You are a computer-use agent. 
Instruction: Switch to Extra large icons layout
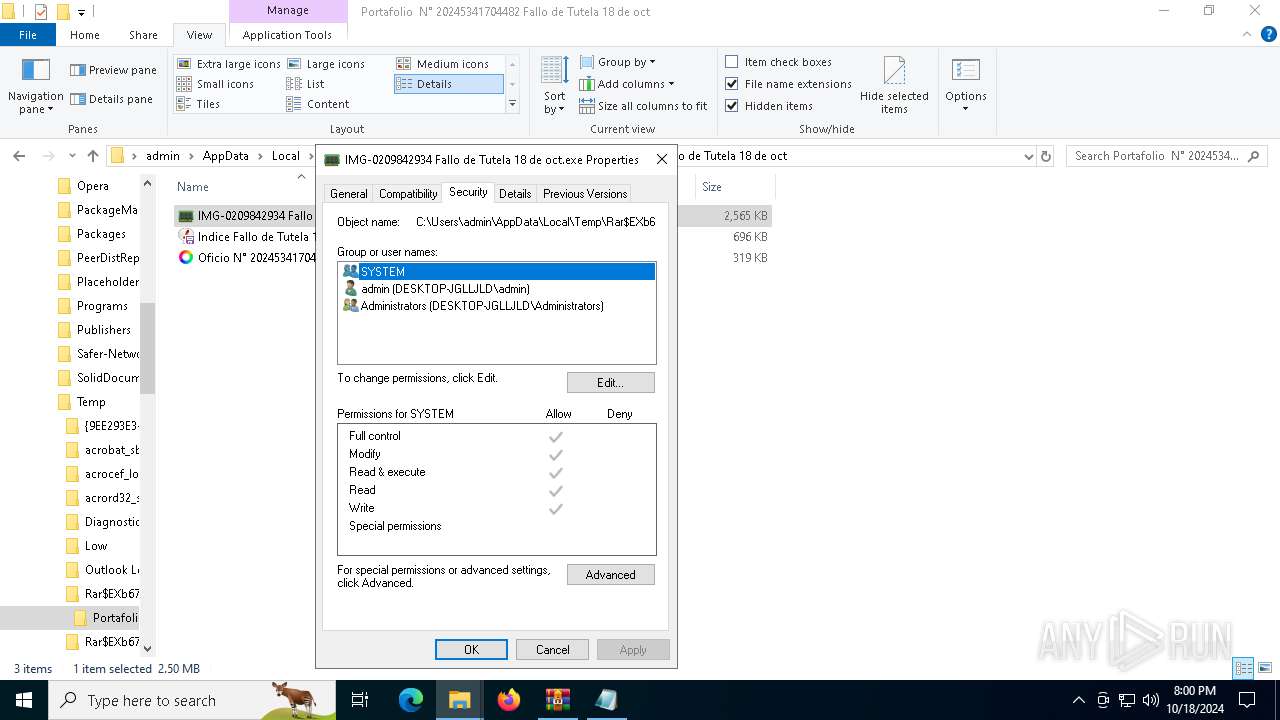(229, 64)
